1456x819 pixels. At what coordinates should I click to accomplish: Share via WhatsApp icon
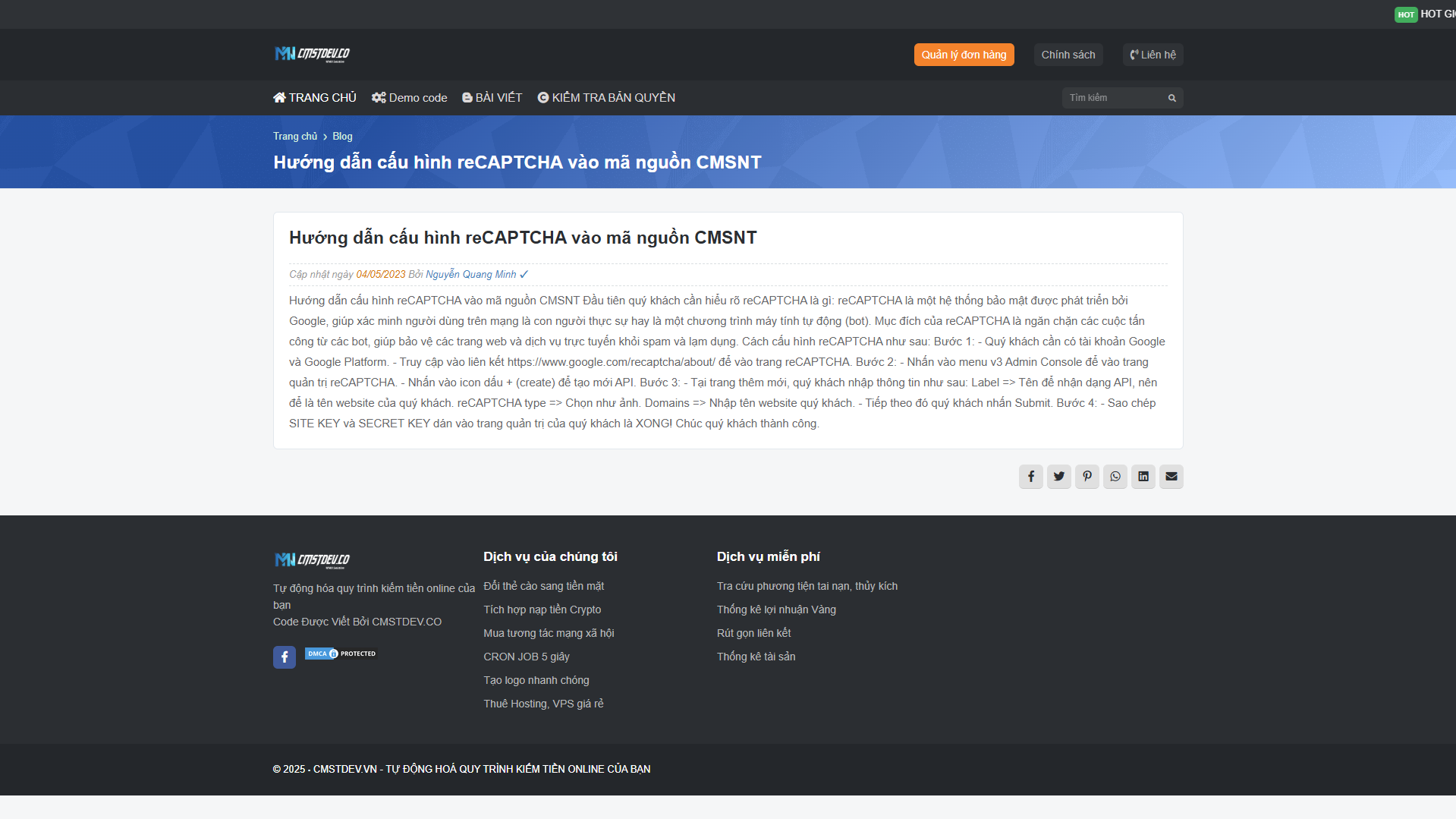[1115, 477]
